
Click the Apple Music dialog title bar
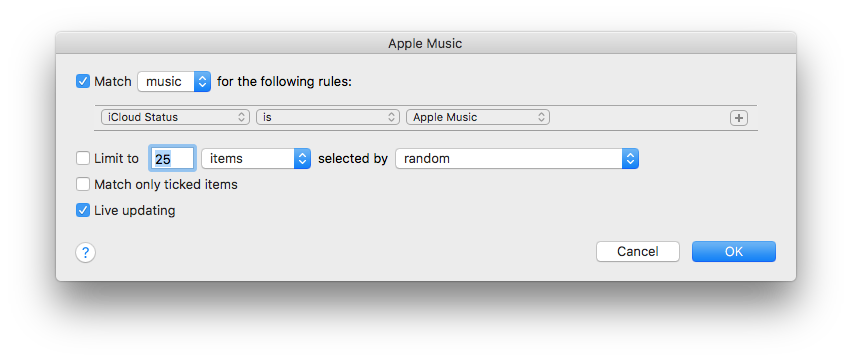[x=425, y=43]
